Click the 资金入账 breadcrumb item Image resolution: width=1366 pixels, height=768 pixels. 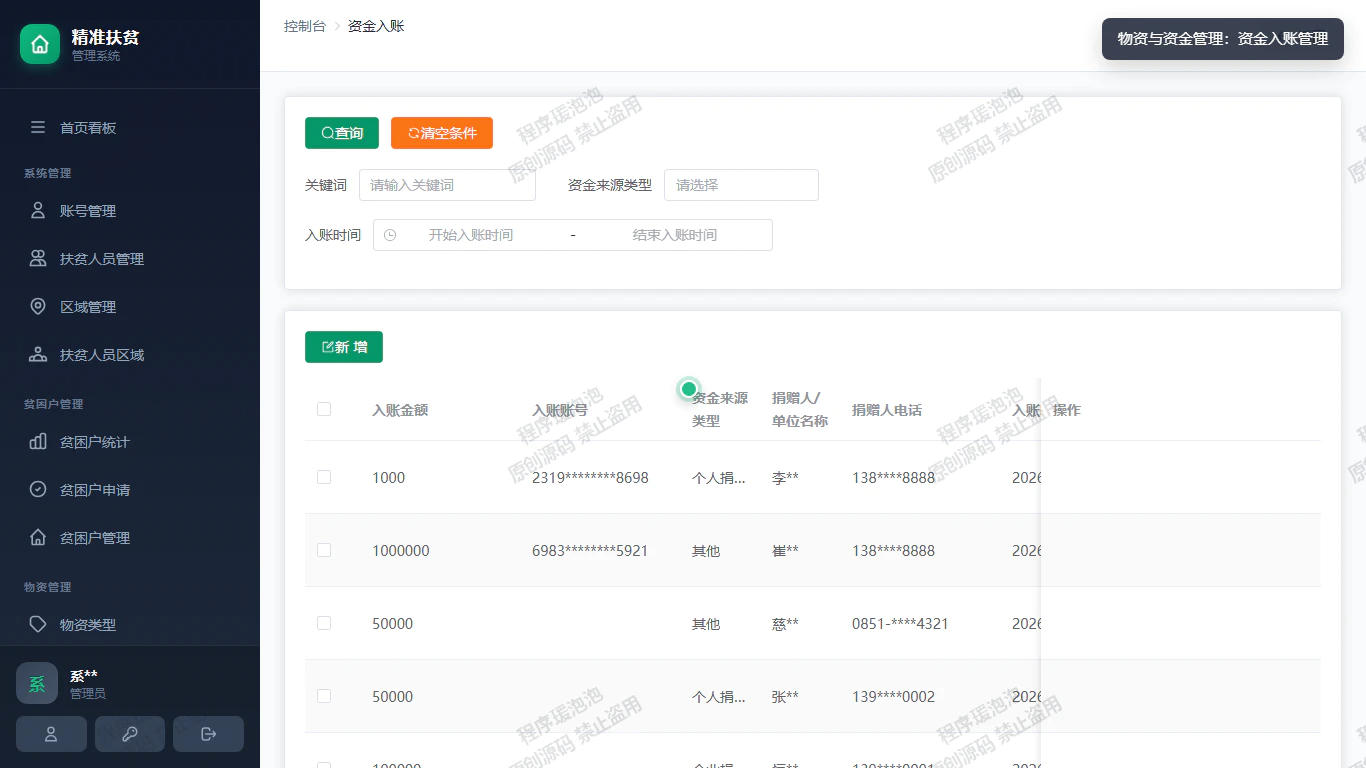tap(376, 26)
